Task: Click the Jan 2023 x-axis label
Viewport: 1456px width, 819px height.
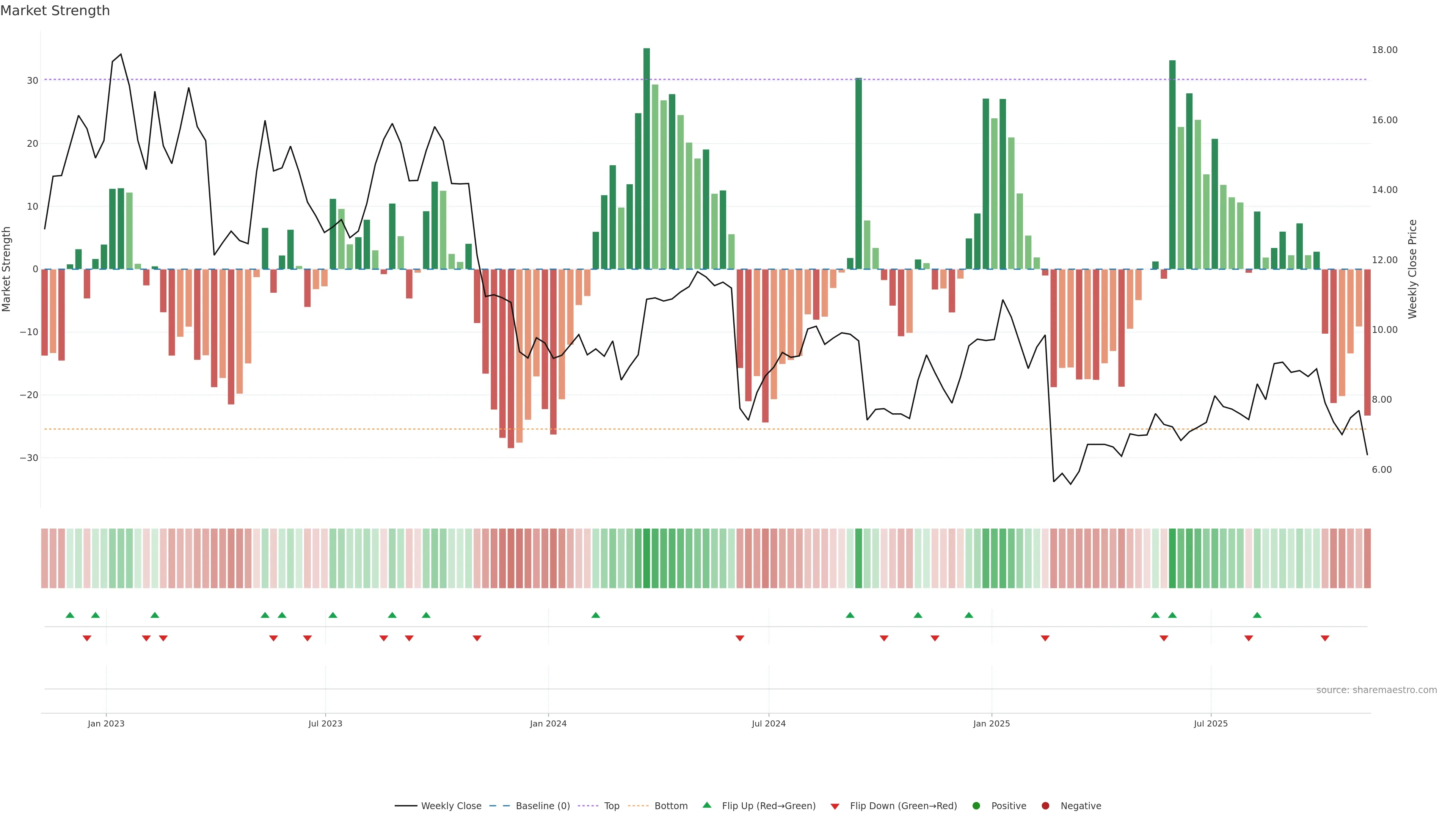Action: (x=106, y=723)
